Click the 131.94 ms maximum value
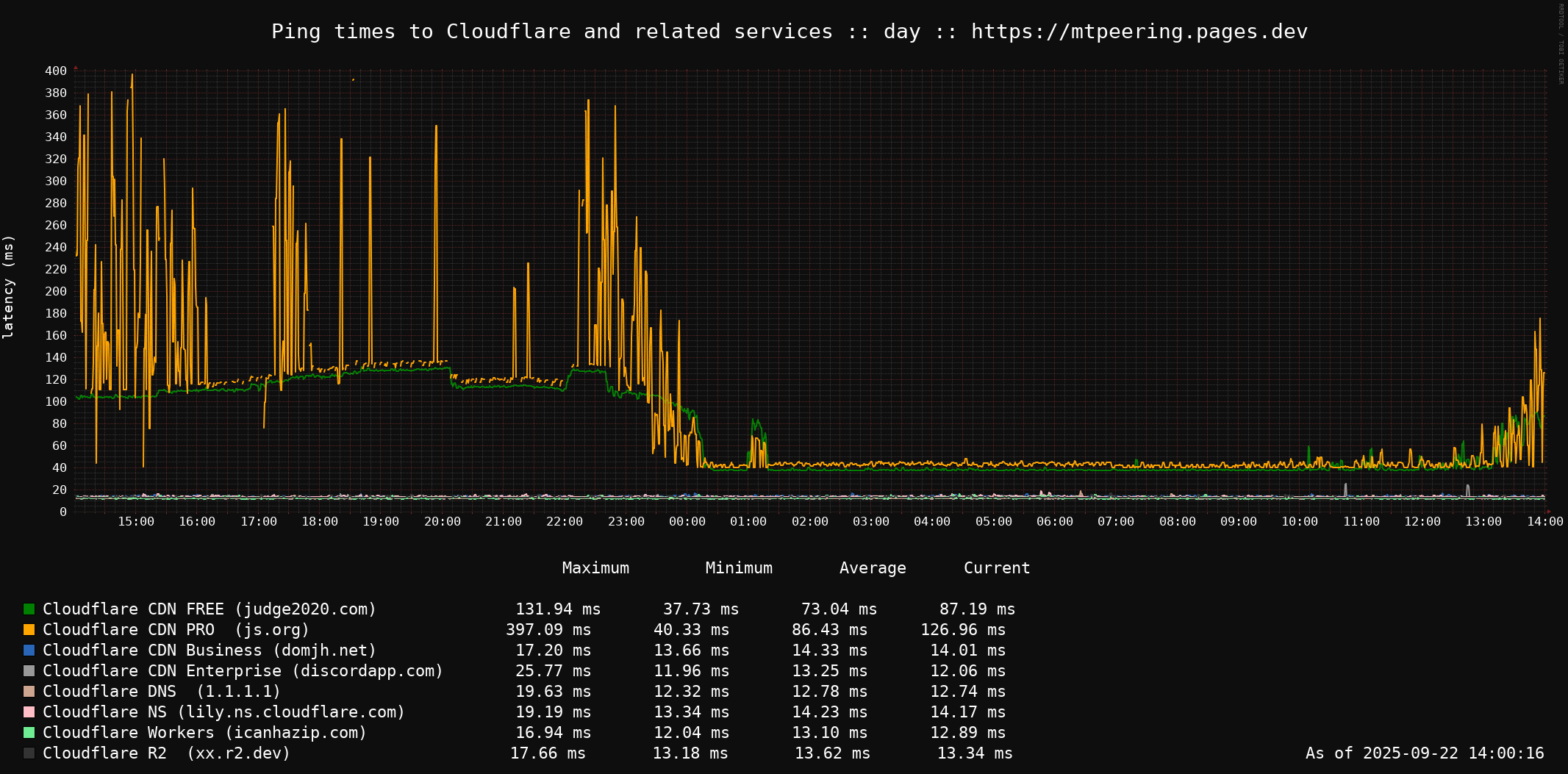Image resolution: width=1568 pixels, height=774 pixels. [x=558, y=609]
